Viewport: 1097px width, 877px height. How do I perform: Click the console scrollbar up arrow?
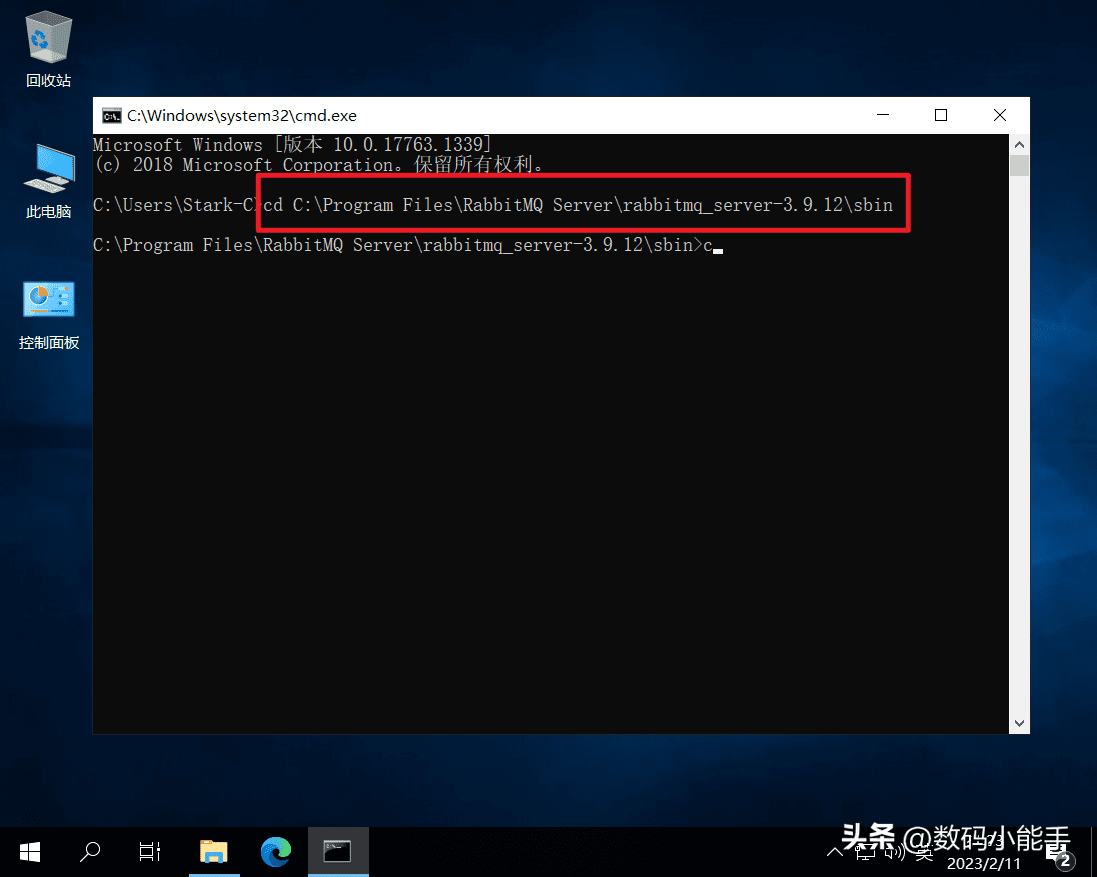tap(1019, 143)
